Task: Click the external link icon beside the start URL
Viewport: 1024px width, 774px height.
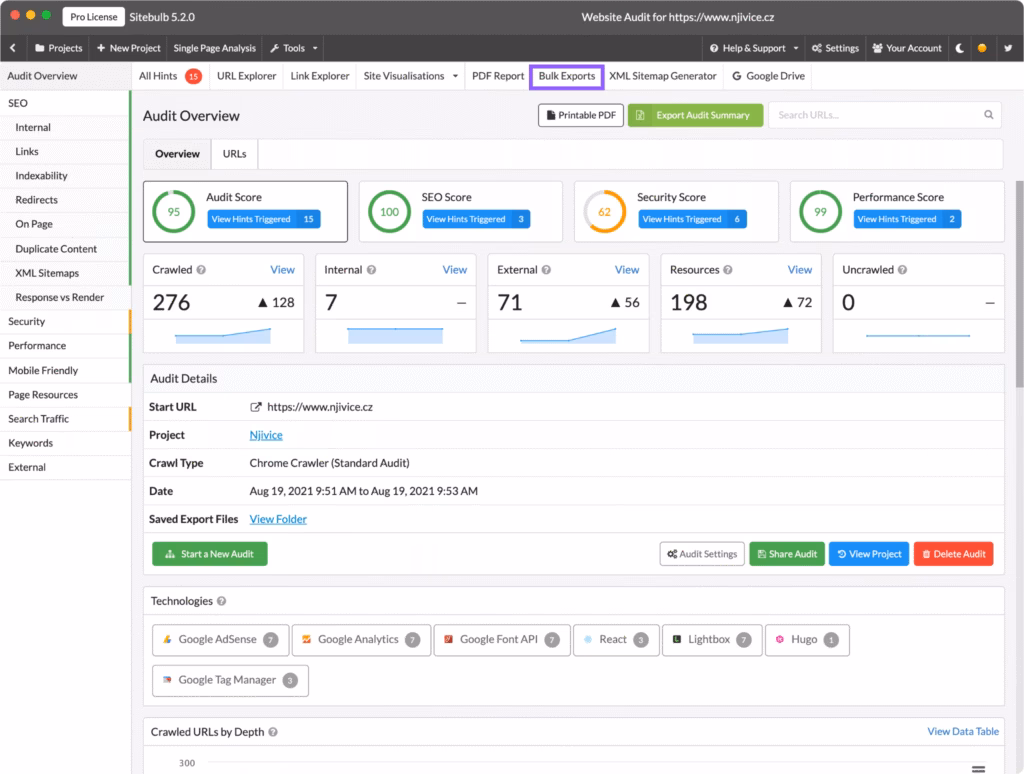Action: [258, 406]
